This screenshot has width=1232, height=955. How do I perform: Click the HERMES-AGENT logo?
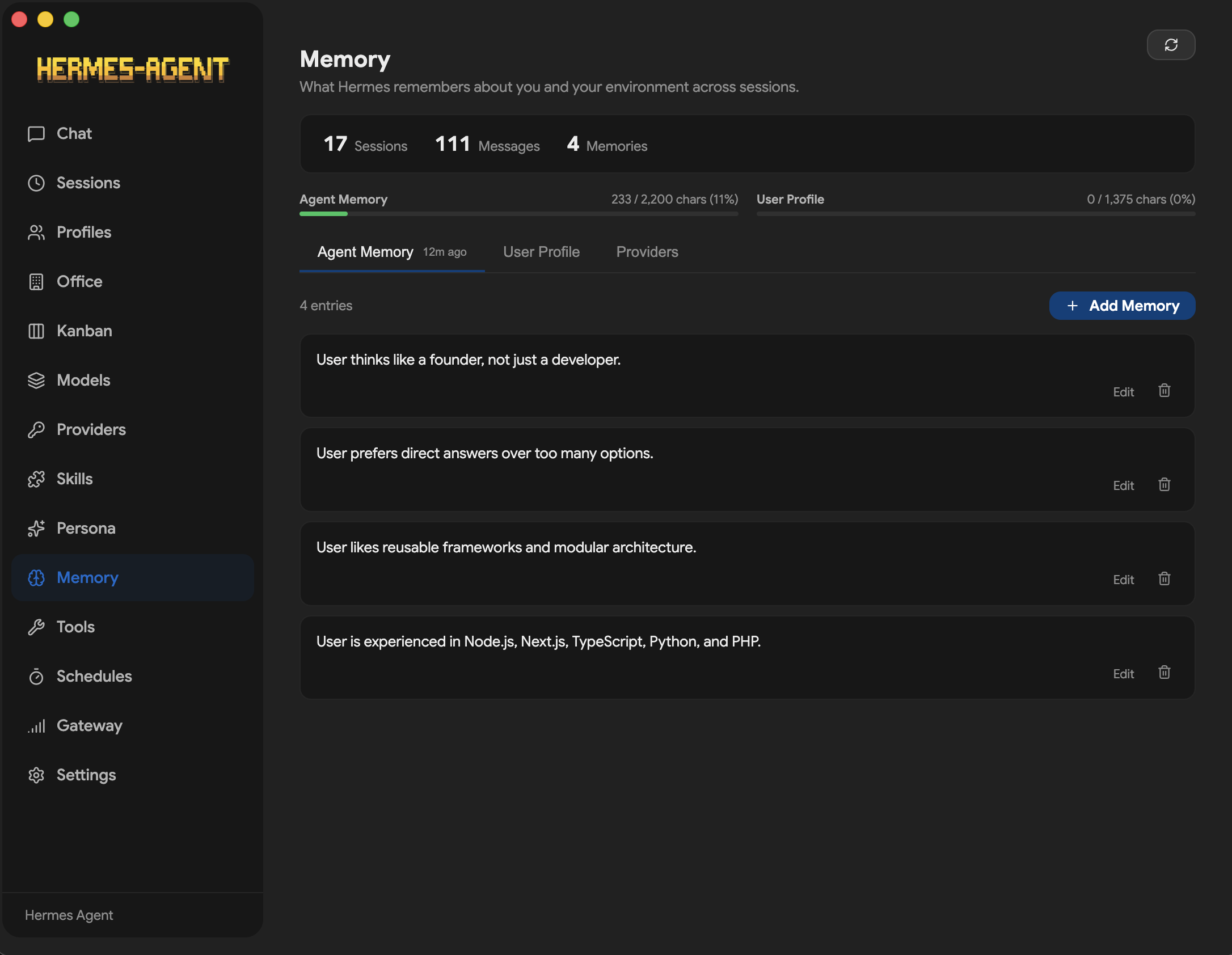133,69
